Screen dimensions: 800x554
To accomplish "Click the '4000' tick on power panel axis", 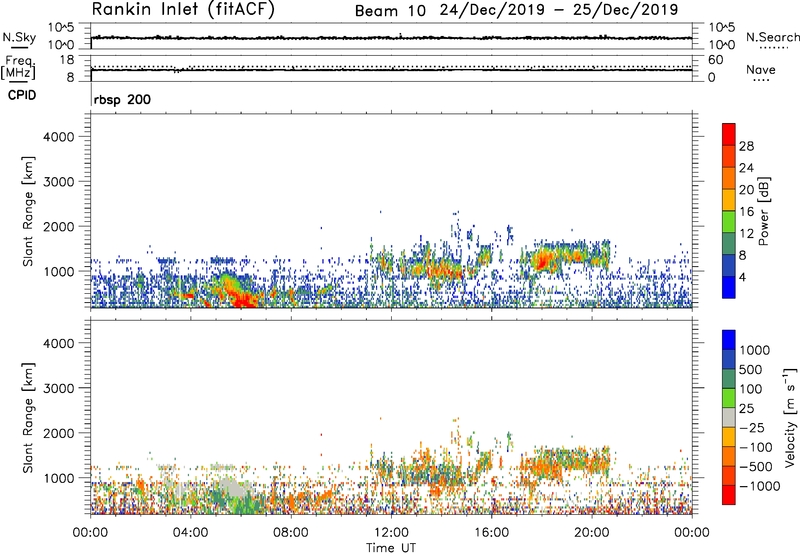I will point(59,137).
